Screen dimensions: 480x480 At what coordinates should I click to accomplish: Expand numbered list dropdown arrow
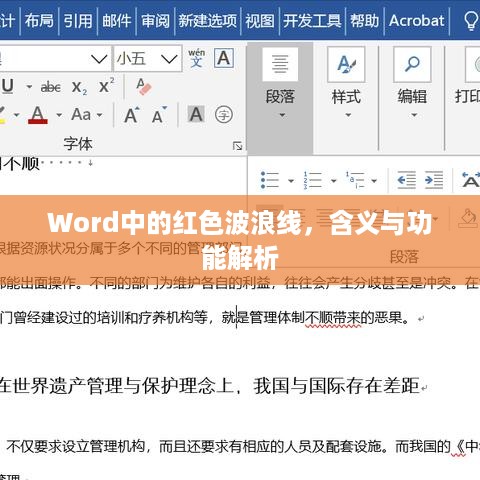[333, 181]
